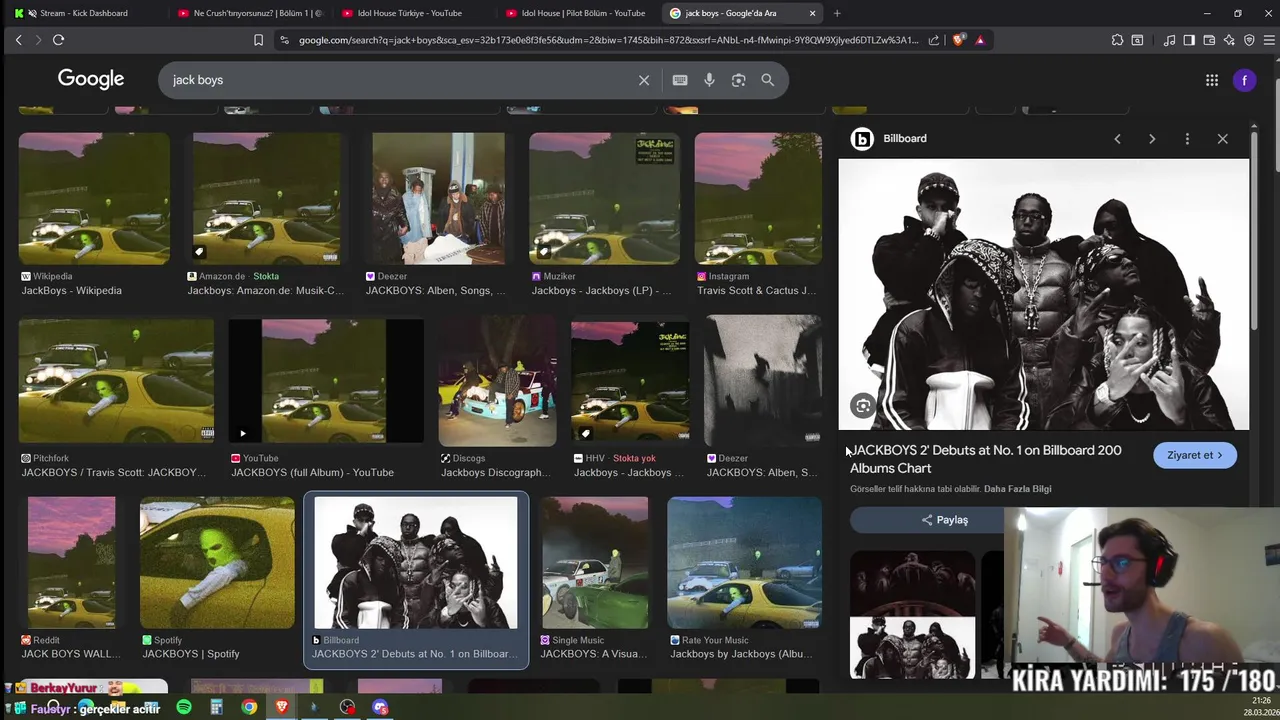
Task: Switch to the Stream - Kick Dashboard tab
Action: [x=83, y=13]
